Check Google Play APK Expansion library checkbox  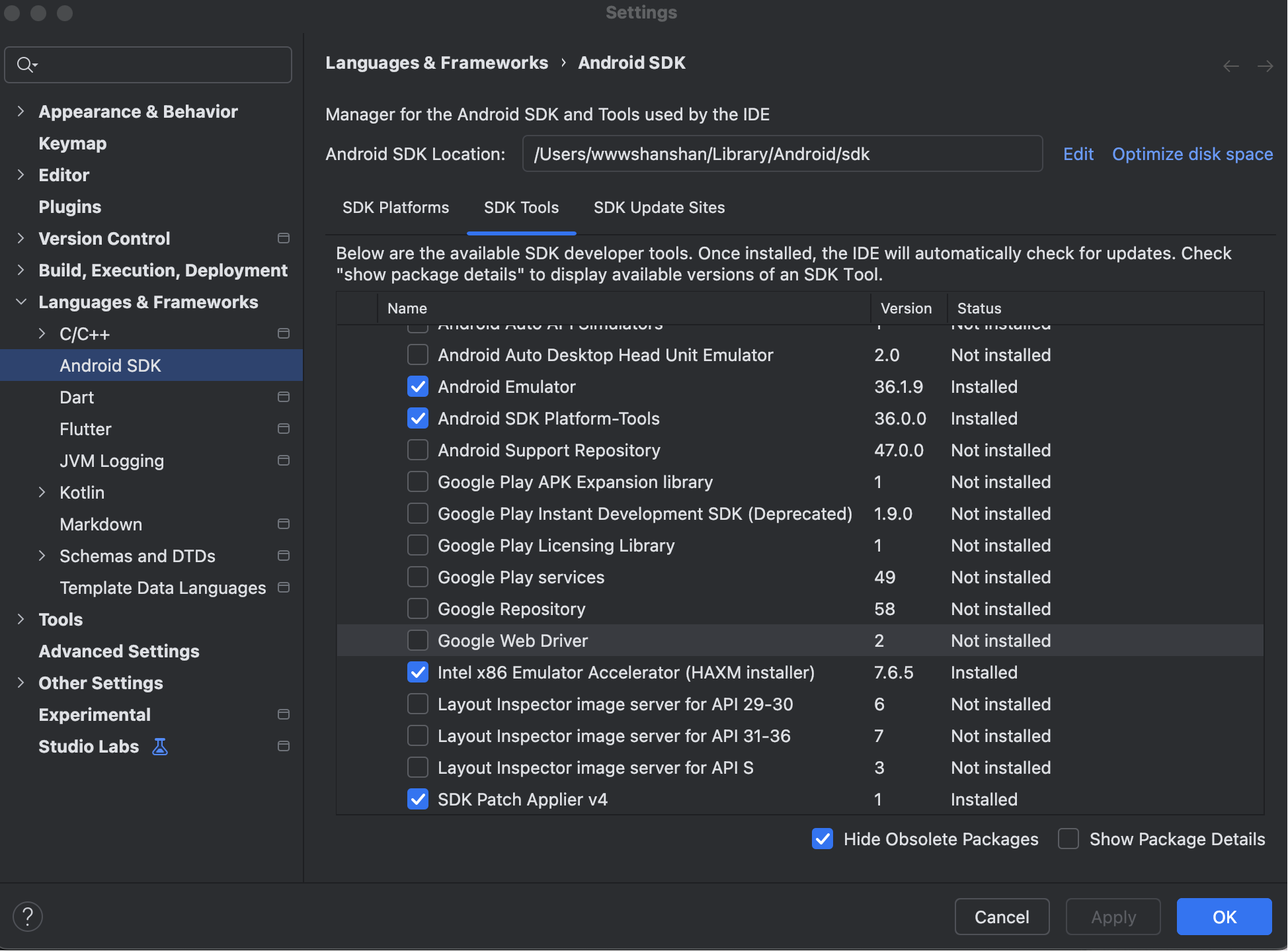click(x=418, y=482)
